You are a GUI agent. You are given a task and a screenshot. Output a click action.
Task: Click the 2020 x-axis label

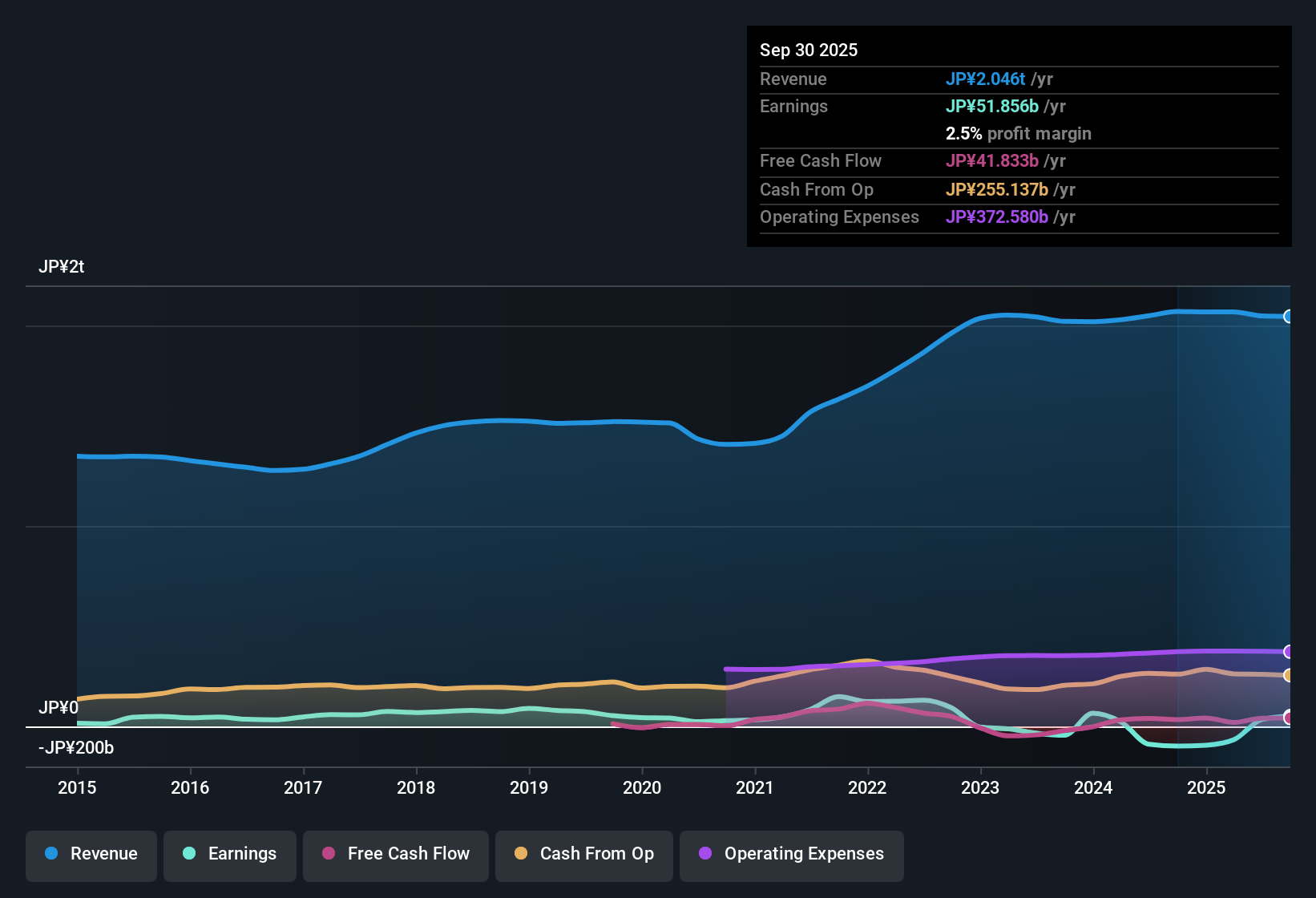point(642,788)
